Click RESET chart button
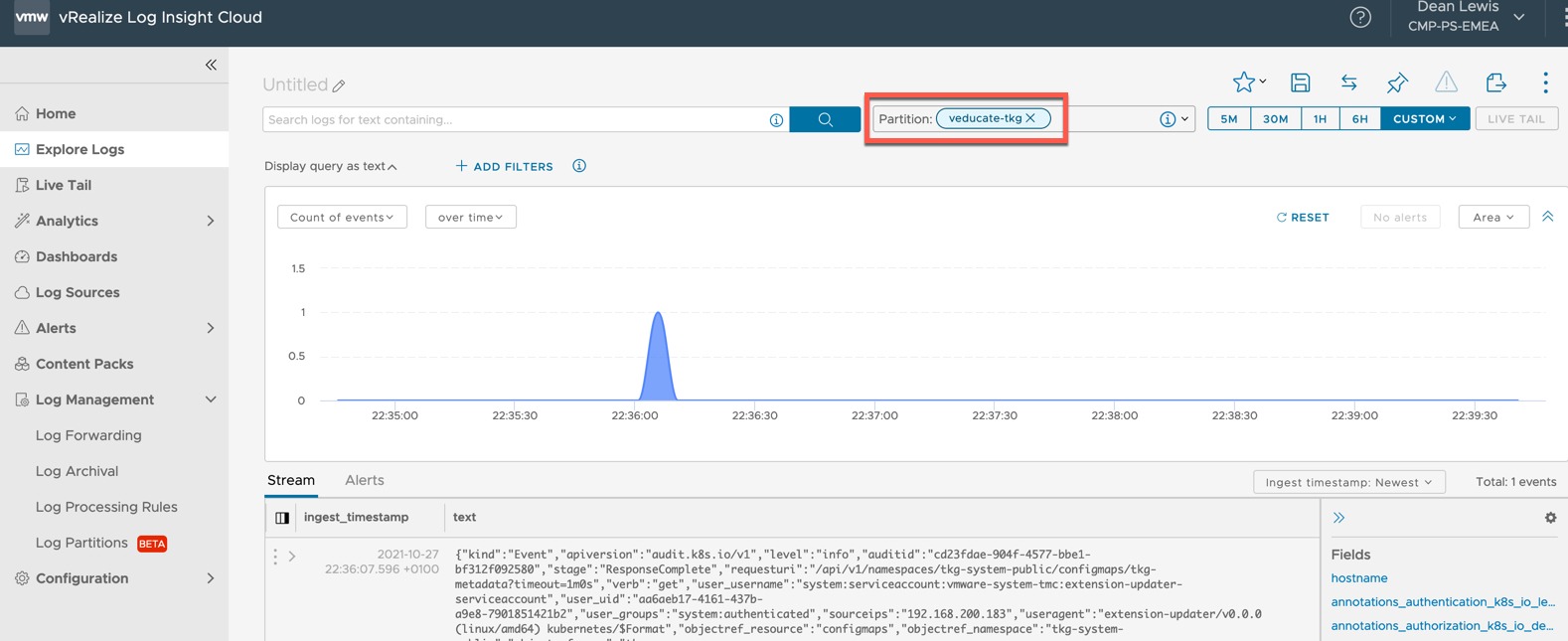1568x641 pixels. coord(1303,217)
